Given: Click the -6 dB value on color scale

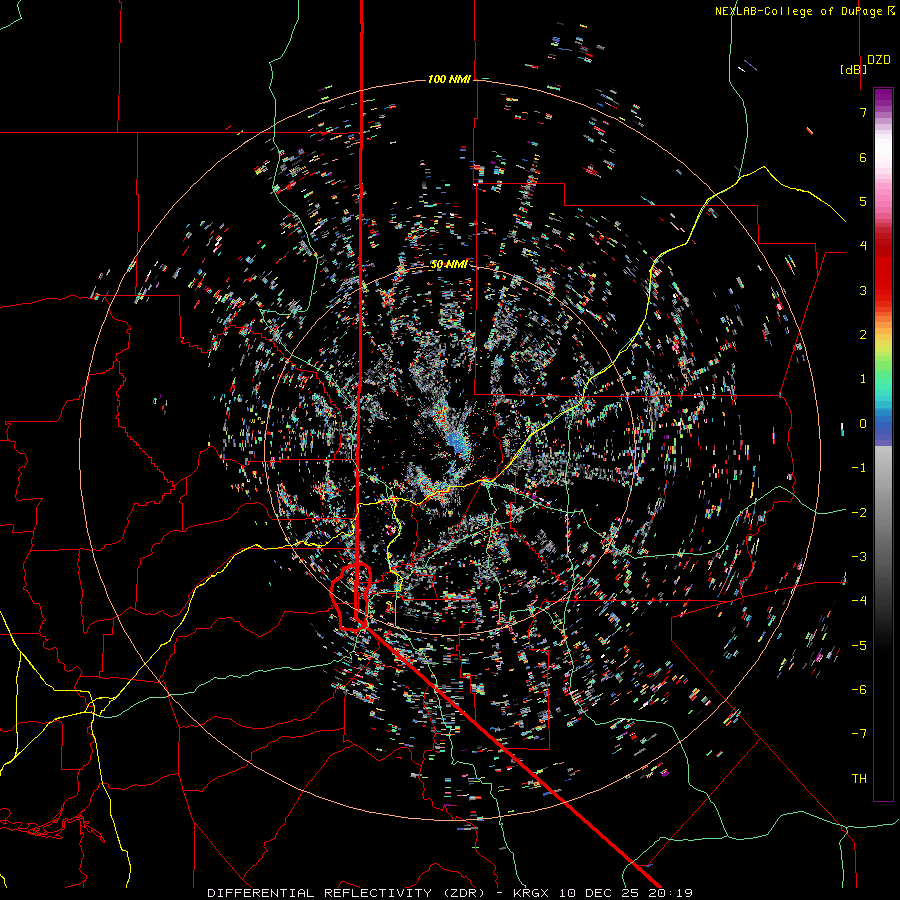Looking at the screenshot, I should (859, 690).
